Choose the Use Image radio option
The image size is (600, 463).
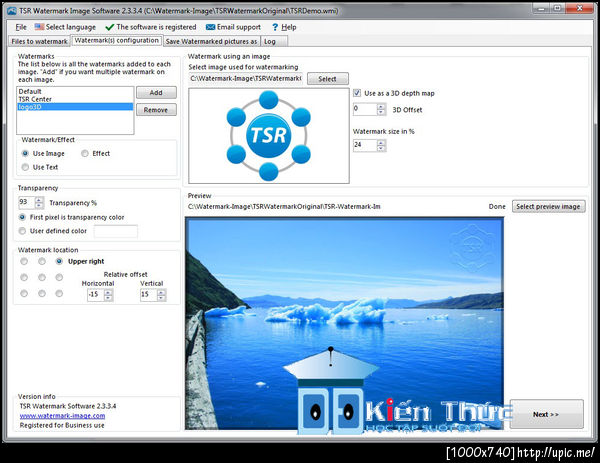(25, 153)
